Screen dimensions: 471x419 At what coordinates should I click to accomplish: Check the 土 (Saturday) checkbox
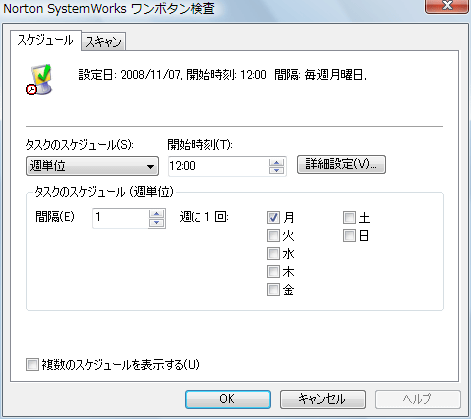pyautogui.click(x=349, y=218)
